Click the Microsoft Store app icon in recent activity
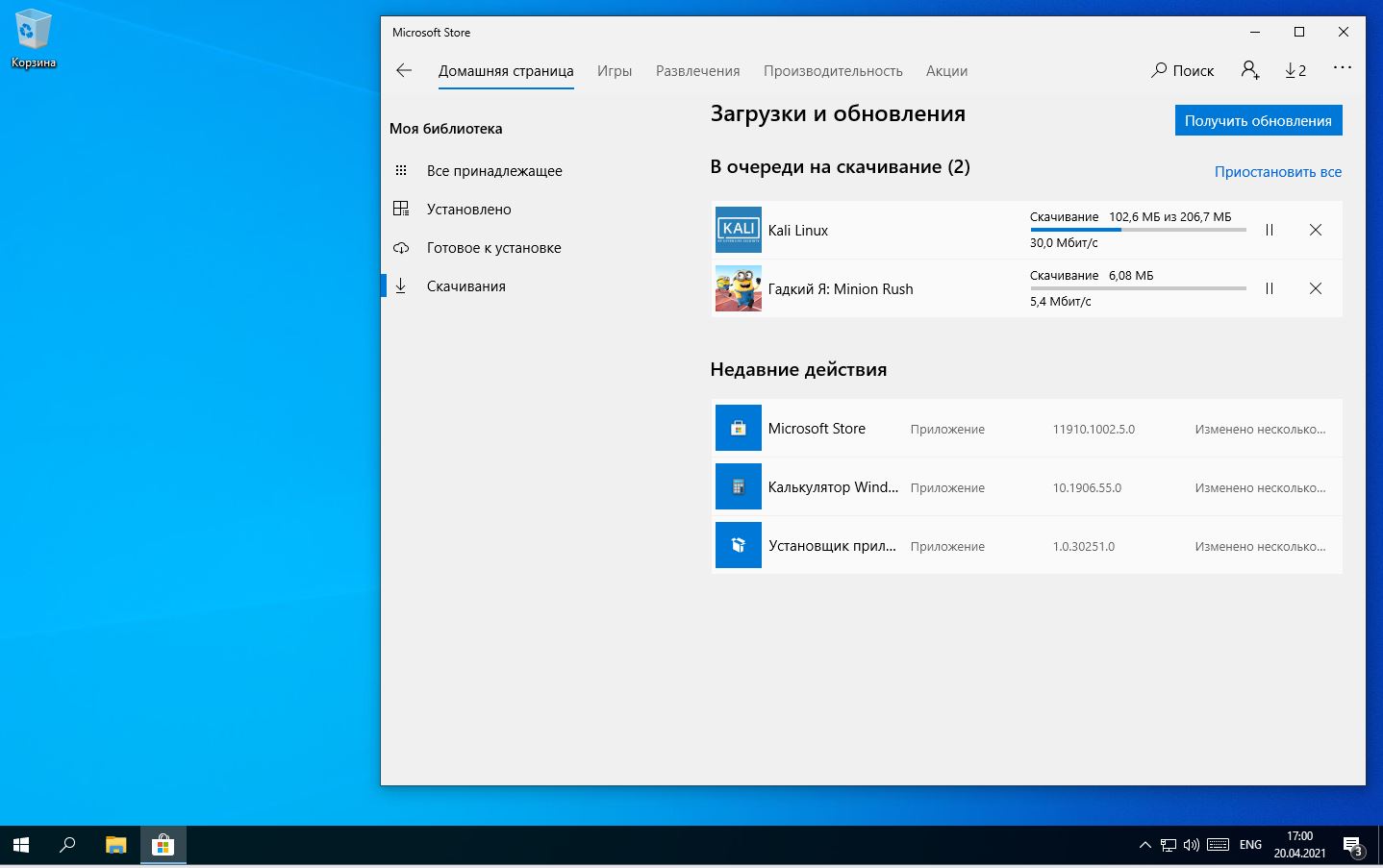Image resolution: width=1383 pixels, height=868 pixels. tap(739, 428)
